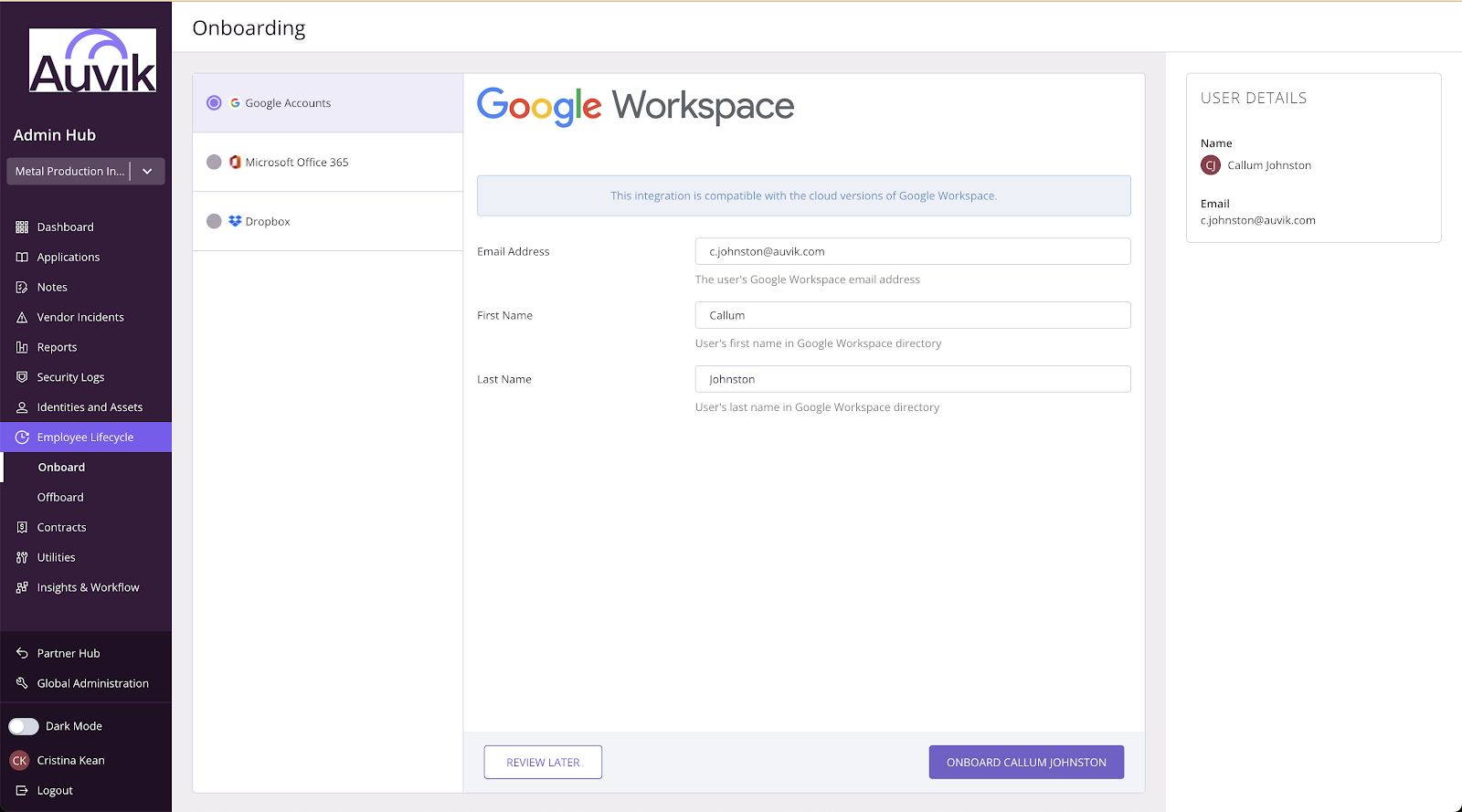Collapse the Employee Lifecycle menu

tap(86, 438)
